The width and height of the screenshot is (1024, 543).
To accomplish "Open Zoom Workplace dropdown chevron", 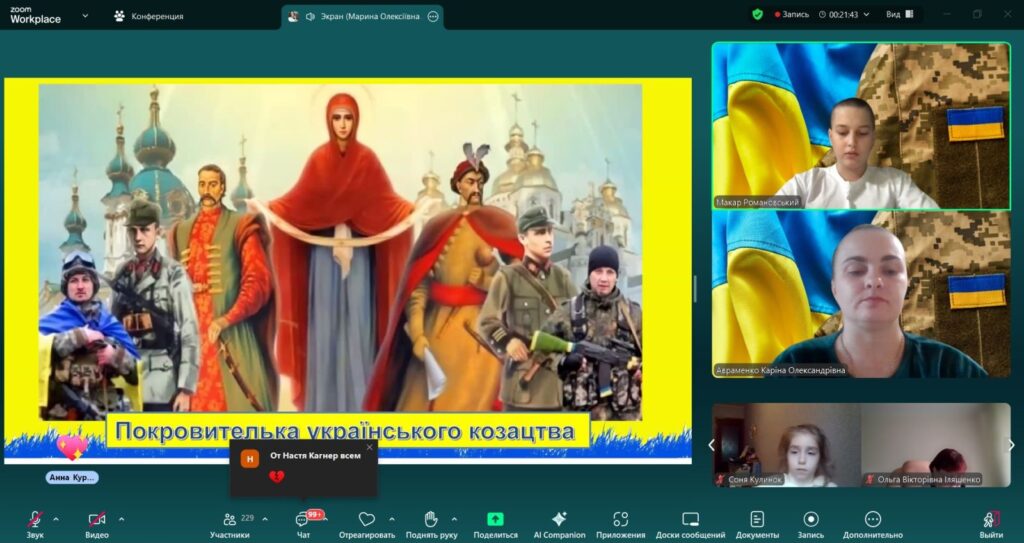I will pyautogui.click(x=85, y=16).
